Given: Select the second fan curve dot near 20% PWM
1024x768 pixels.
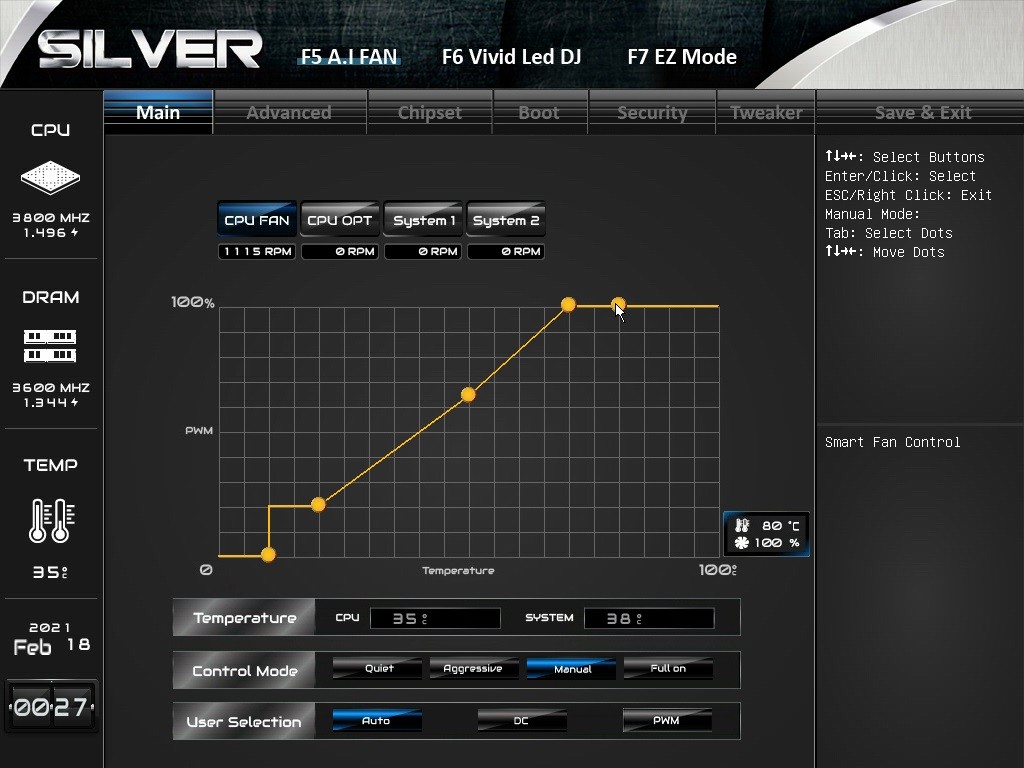Looking at the screenshot, I should tap(318, 504).
